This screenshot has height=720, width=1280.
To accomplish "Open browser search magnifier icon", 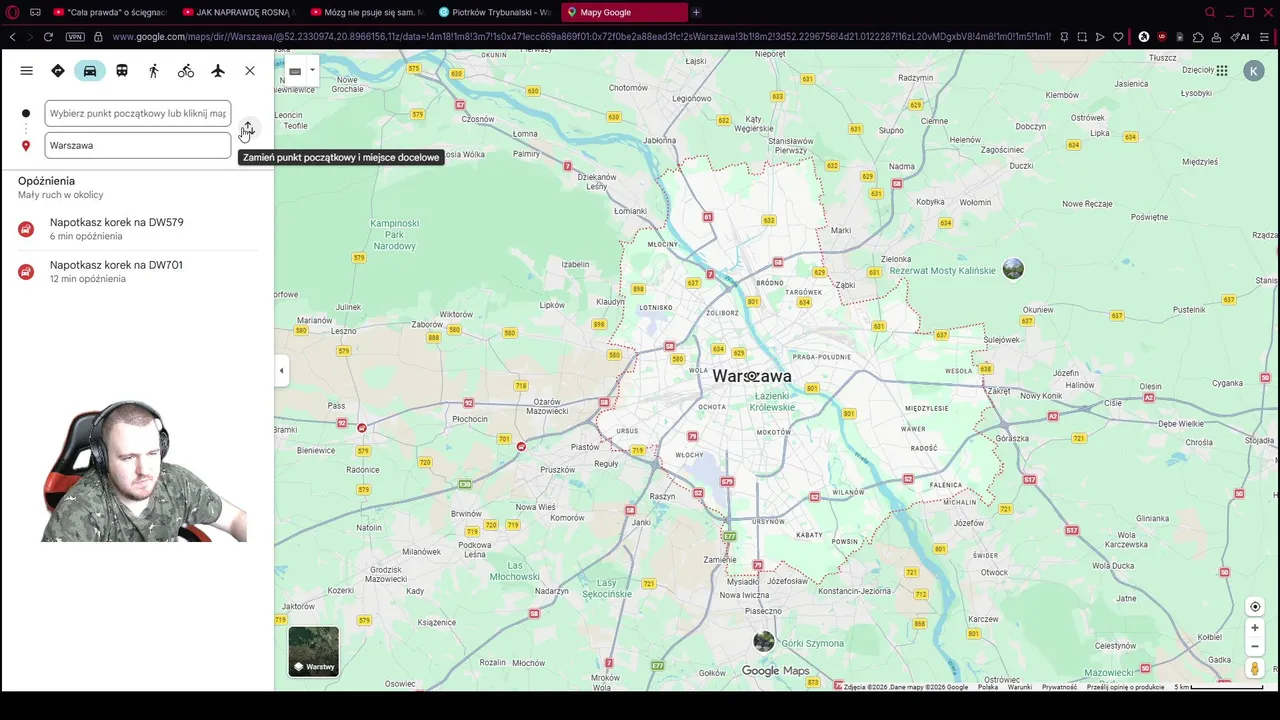I will [1210, 12].
